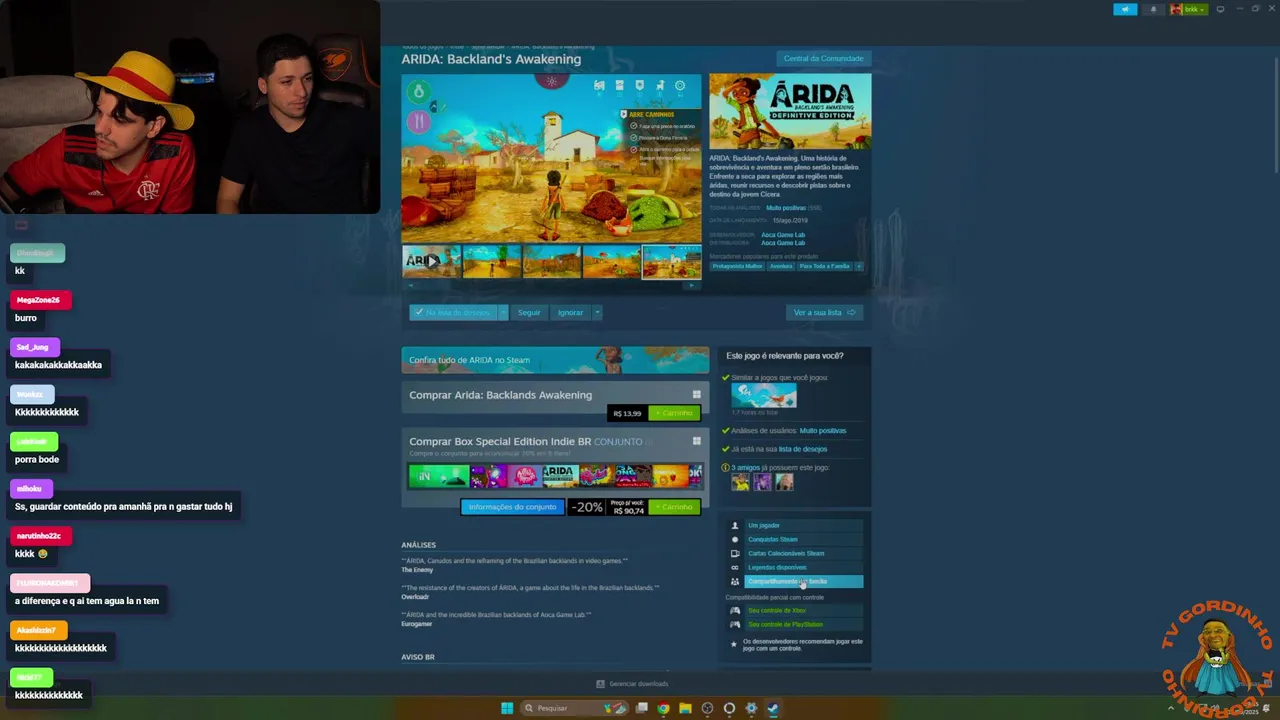Click Informações do conjunto button

(x=512, y=507)
